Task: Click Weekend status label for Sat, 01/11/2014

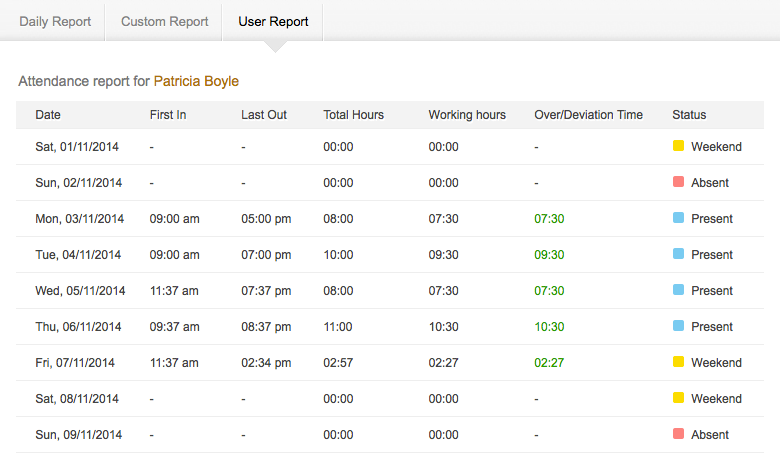Action: pyautogui.click(x=716, y=147)
